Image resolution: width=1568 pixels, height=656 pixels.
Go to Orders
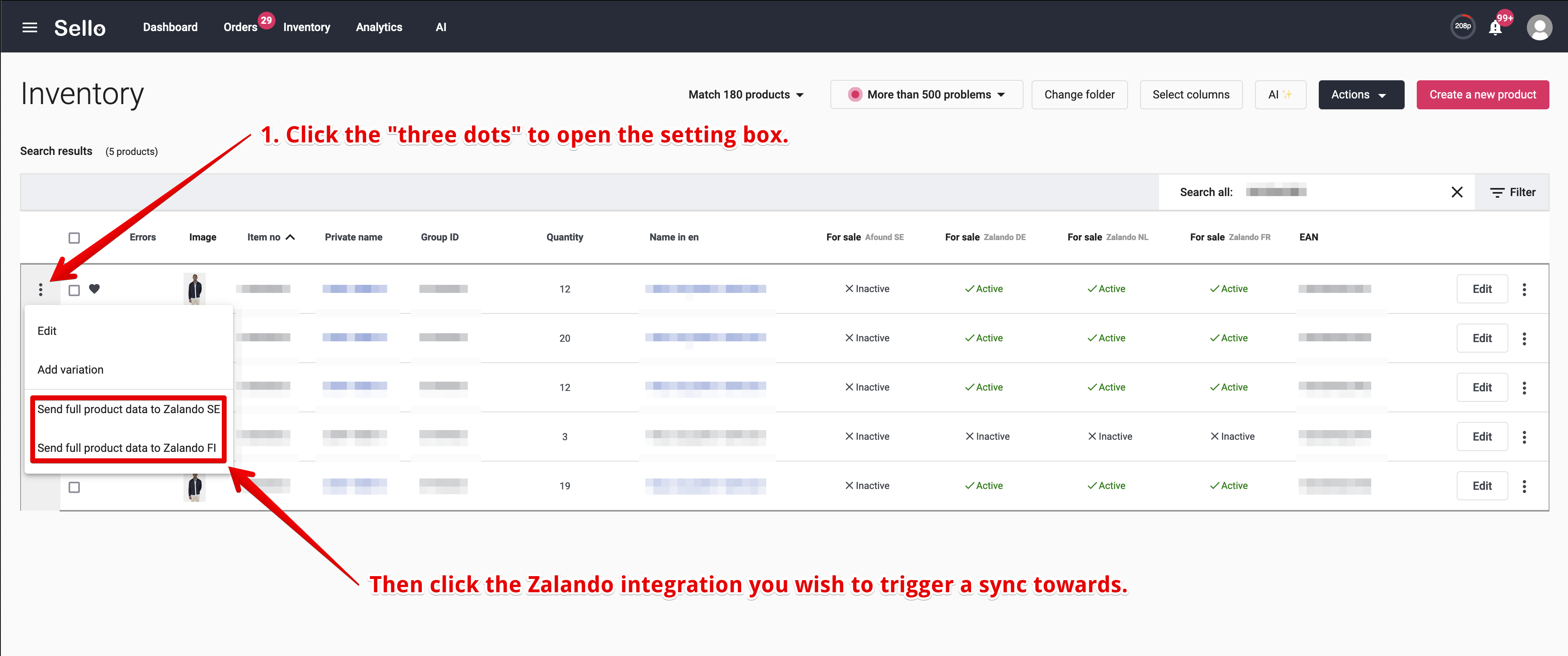[x=240, y=27]
